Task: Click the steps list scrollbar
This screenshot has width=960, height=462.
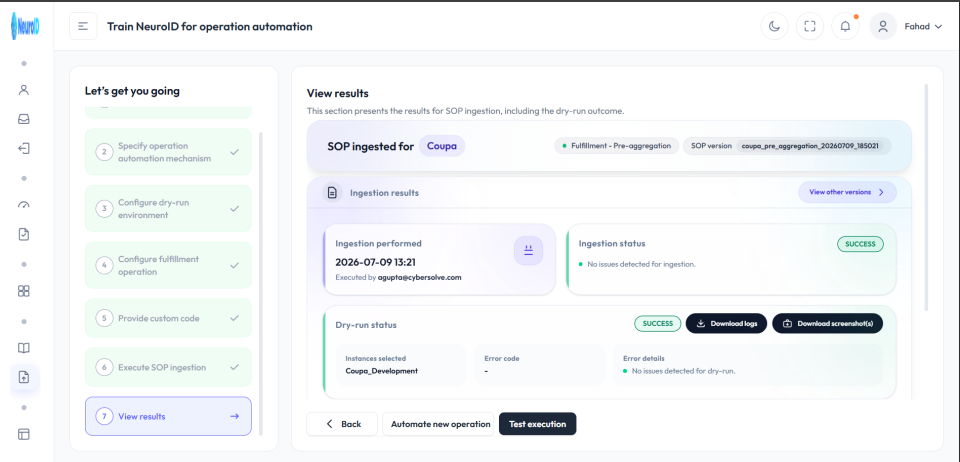Action: 260,283
